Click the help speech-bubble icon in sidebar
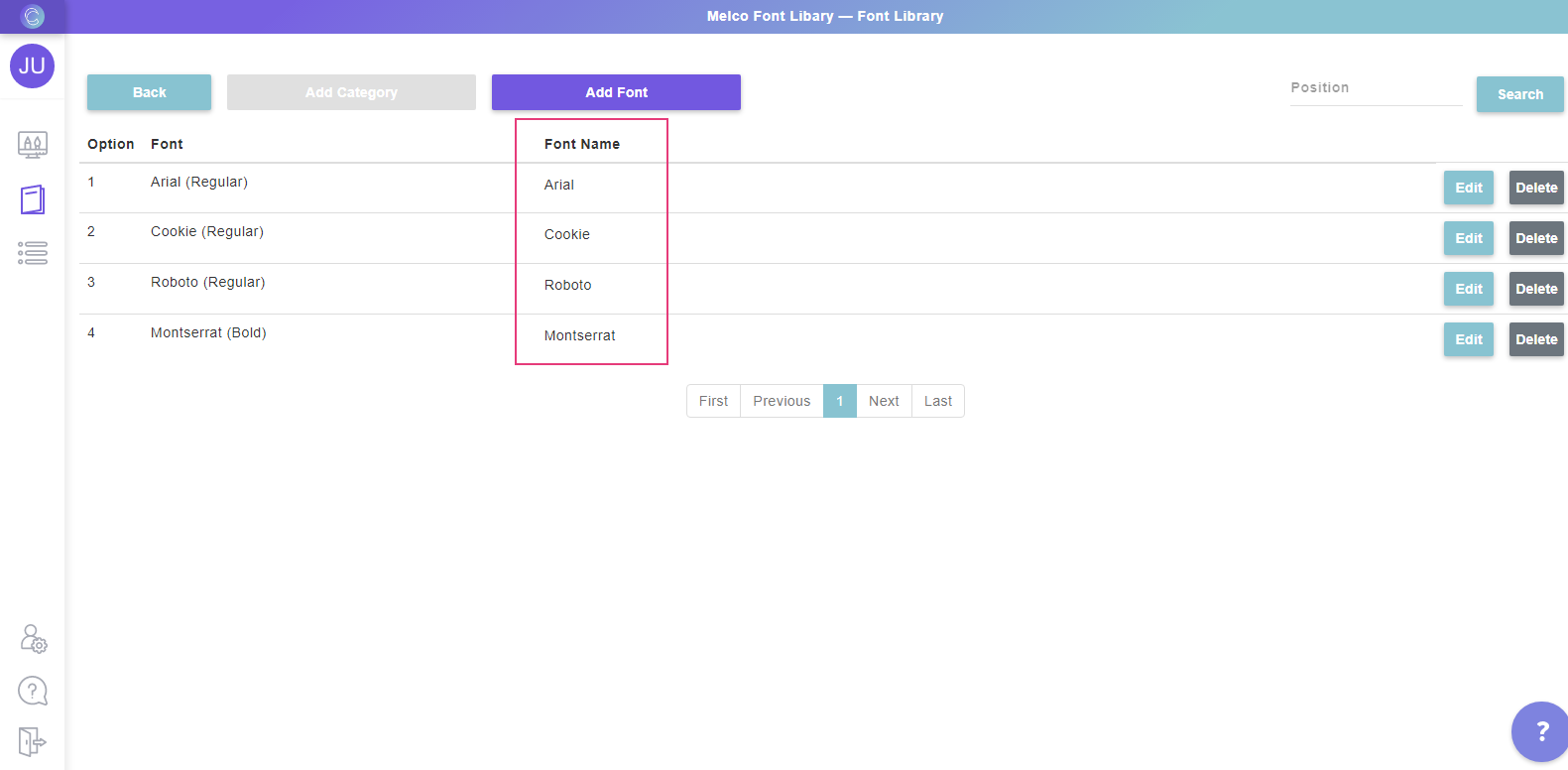 [x=33, y=690]
